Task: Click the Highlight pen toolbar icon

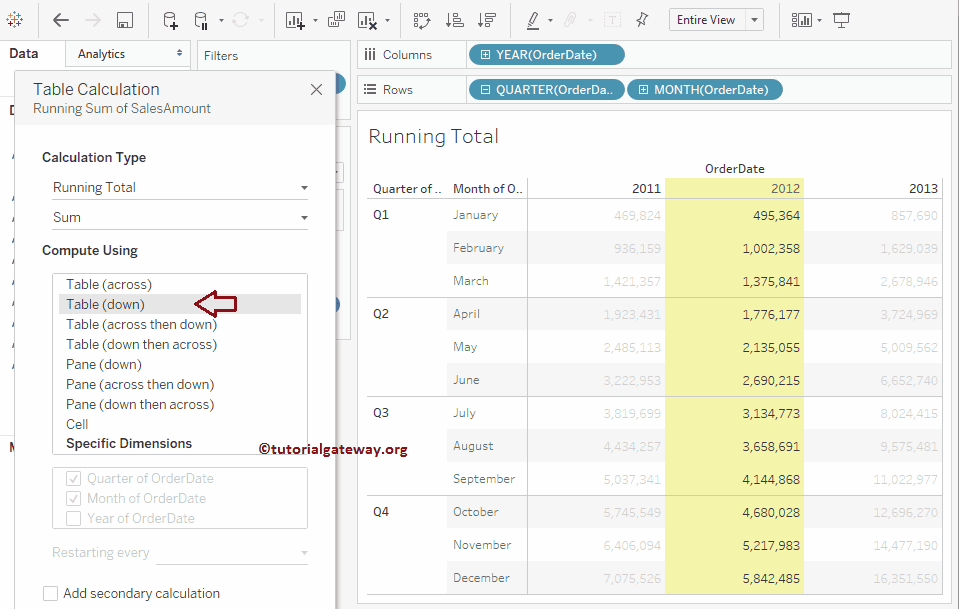Action: point(533,20)
